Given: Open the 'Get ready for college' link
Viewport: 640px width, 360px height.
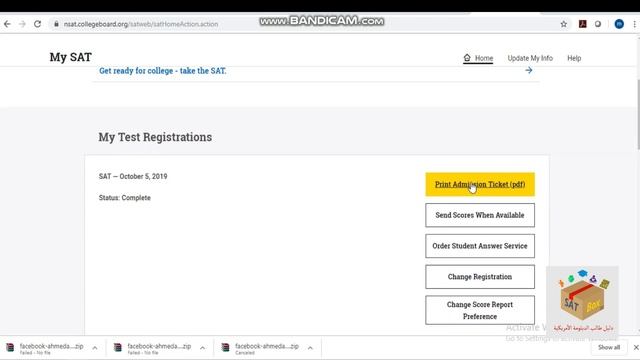Looking at the screenshot, I should tap(162, 71).
